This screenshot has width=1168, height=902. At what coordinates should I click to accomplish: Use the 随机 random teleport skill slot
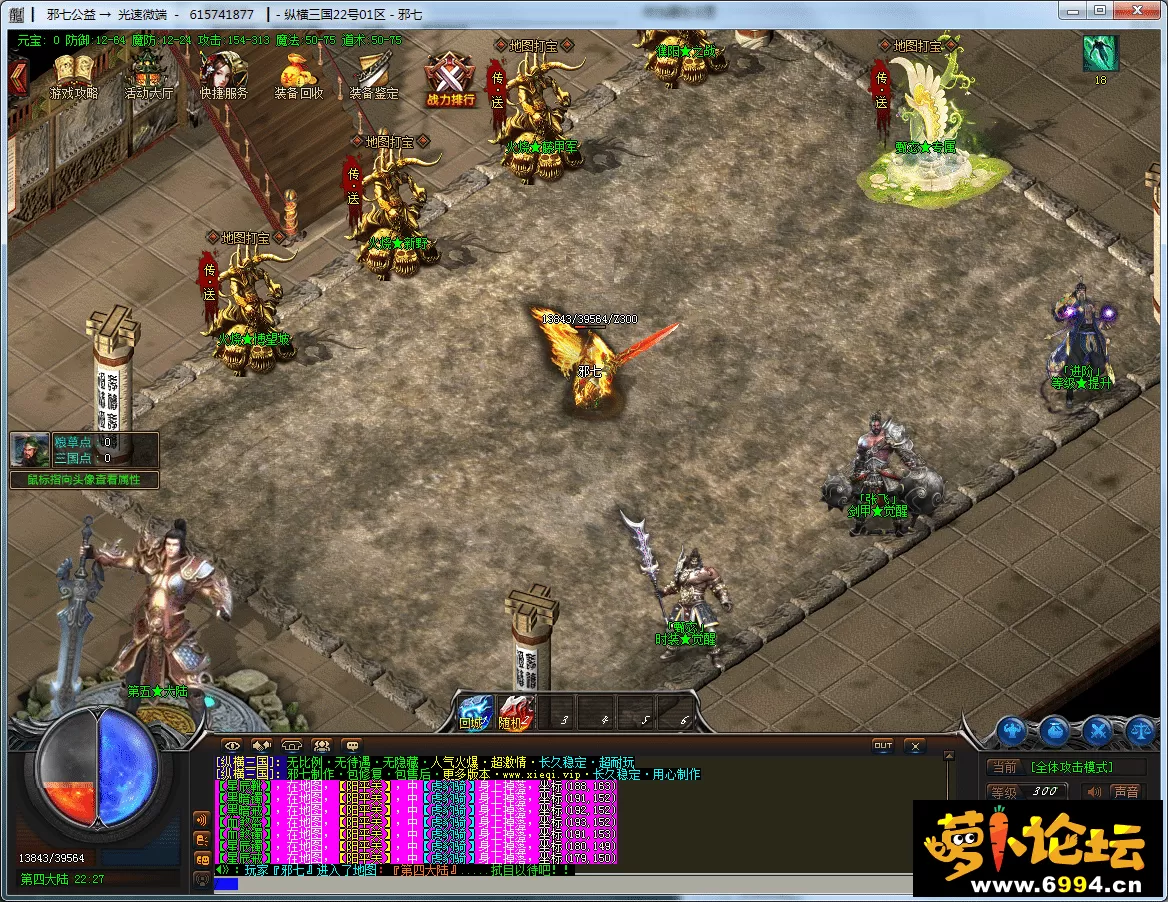[516, 713]
